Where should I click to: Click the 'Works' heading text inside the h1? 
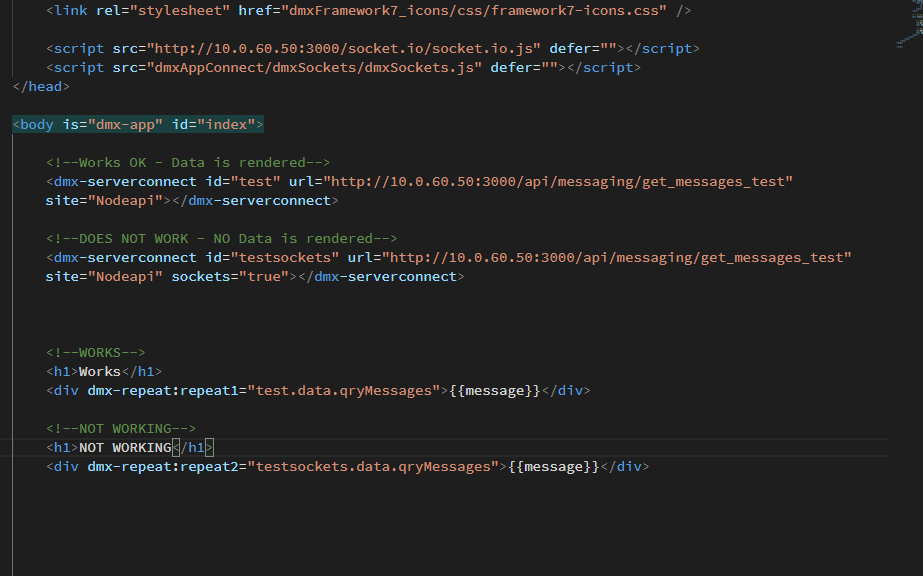99,371
